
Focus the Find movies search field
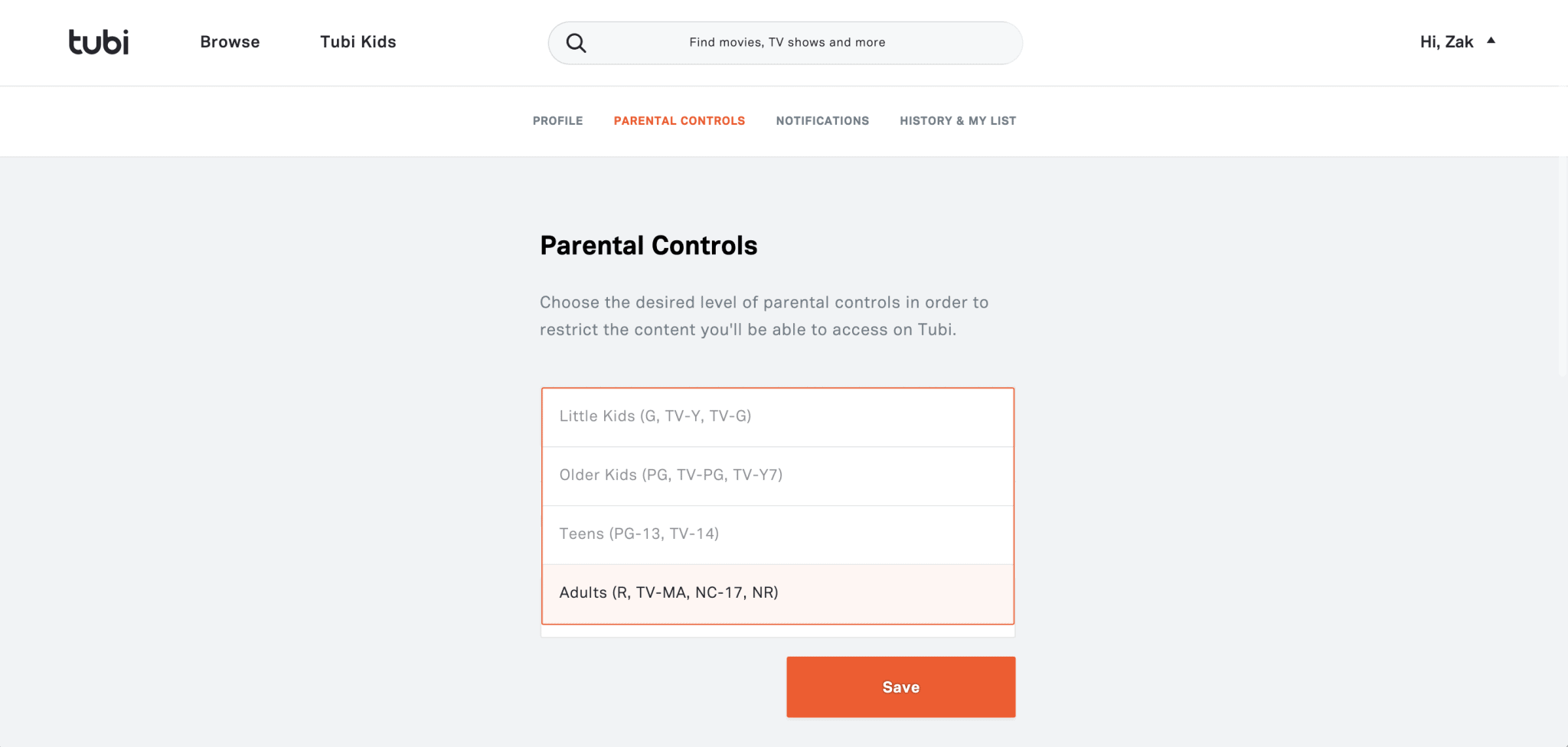coord(787,43)
